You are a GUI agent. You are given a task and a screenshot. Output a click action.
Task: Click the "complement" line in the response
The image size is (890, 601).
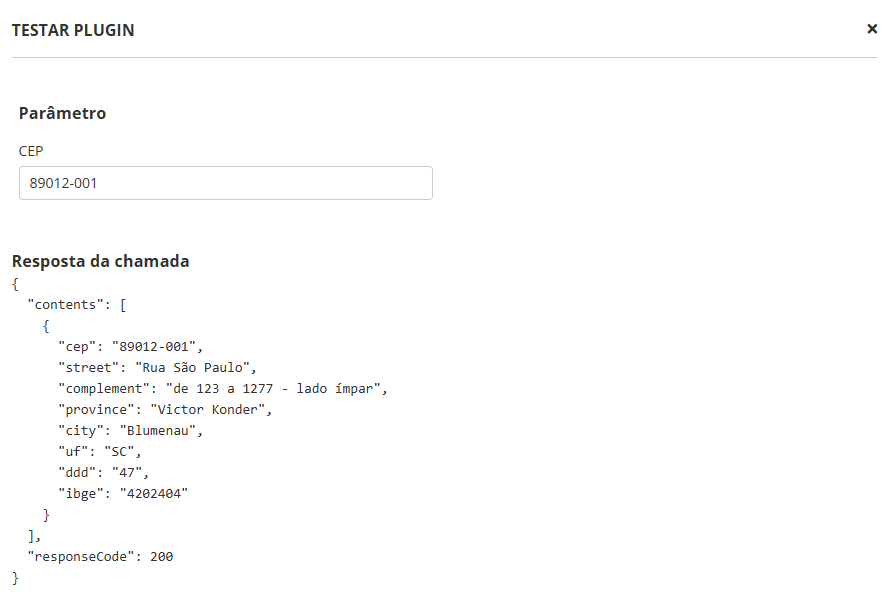[222, 388]
